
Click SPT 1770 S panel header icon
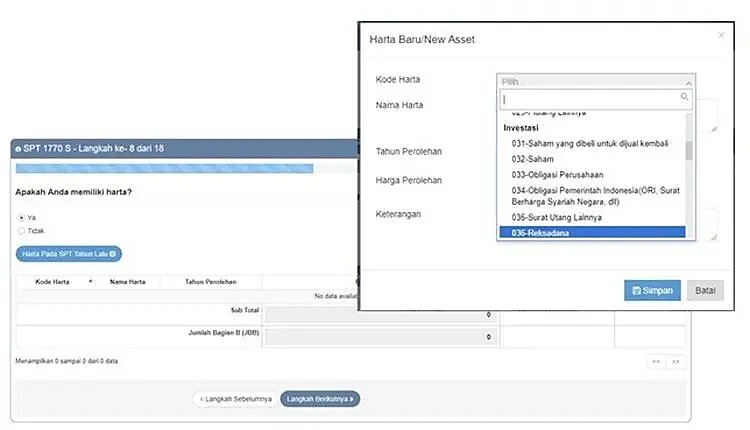18,149
